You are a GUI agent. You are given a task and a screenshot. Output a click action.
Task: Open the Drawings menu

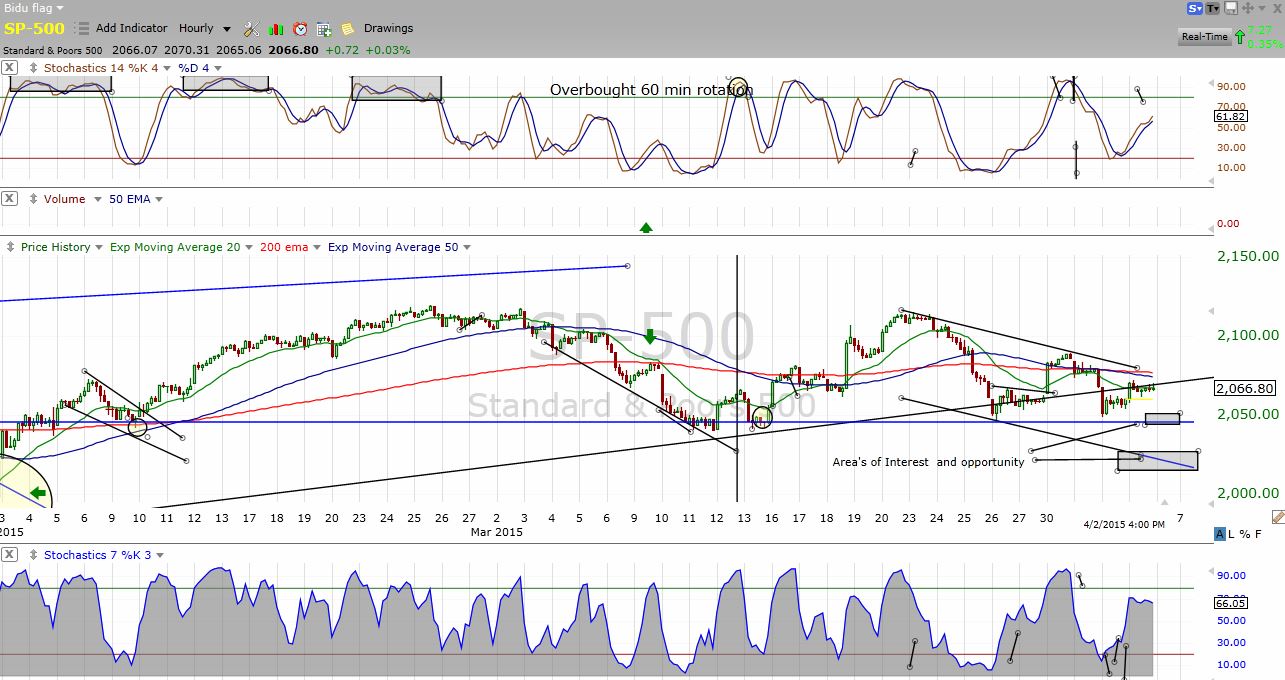(388, 29)
